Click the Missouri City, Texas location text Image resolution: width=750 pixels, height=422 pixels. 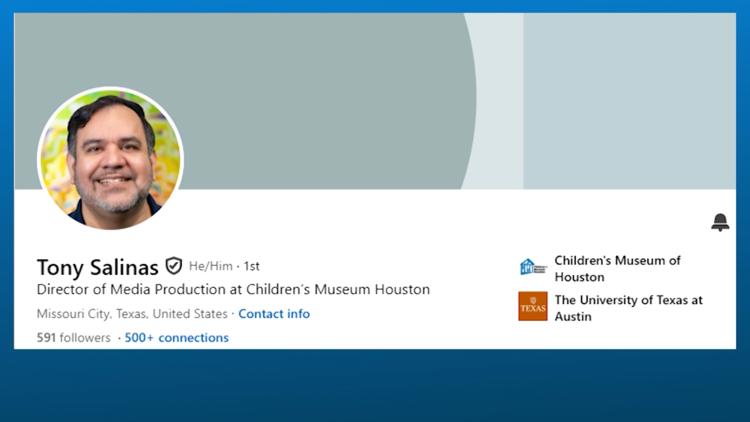[132, 314]
